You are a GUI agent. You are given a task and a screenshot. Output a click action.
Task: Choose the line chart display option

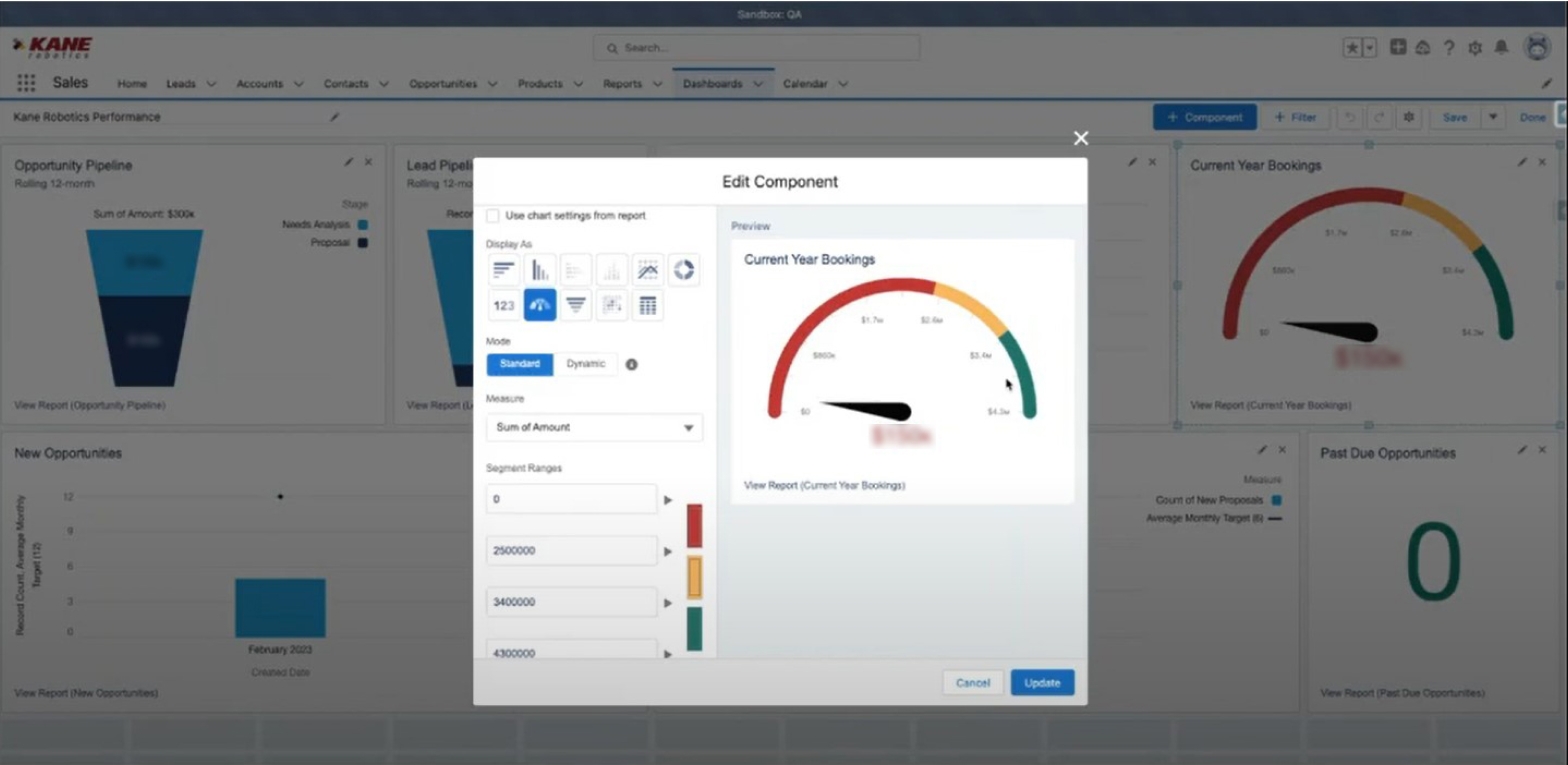pos(648,270)
